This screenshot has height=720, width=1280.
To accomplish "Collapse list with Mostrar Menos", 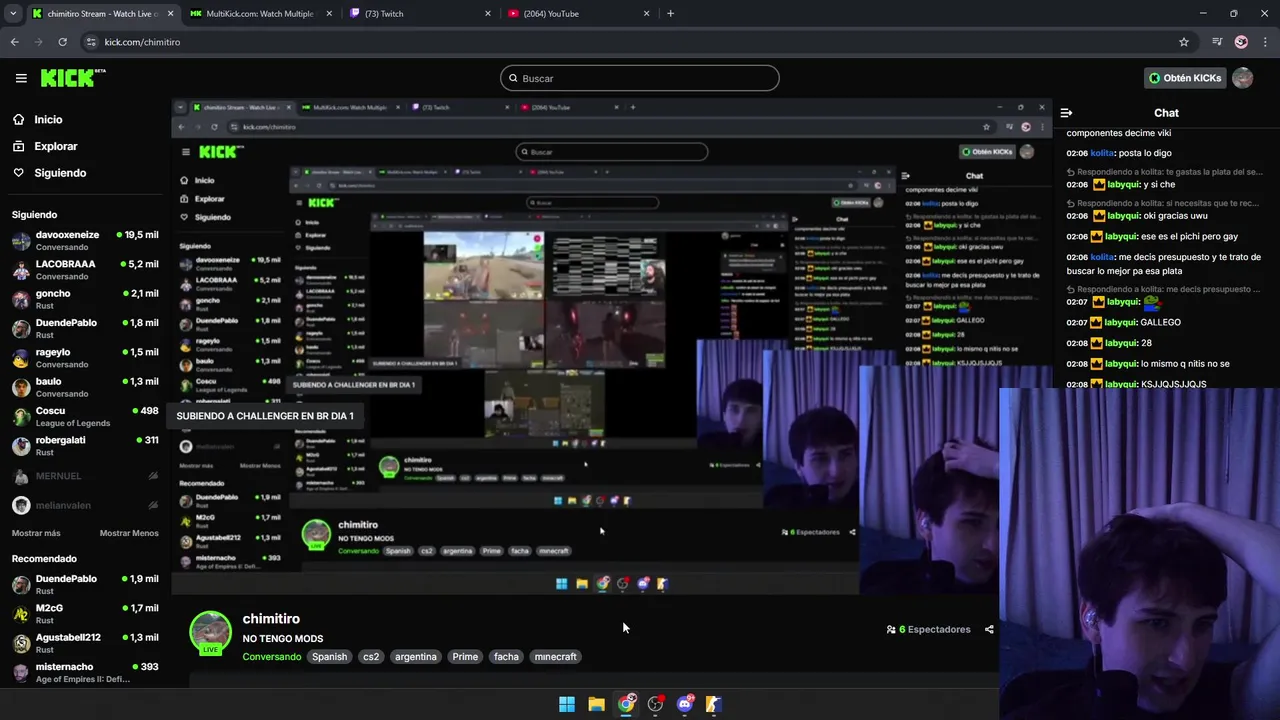I will click(129, 533).
